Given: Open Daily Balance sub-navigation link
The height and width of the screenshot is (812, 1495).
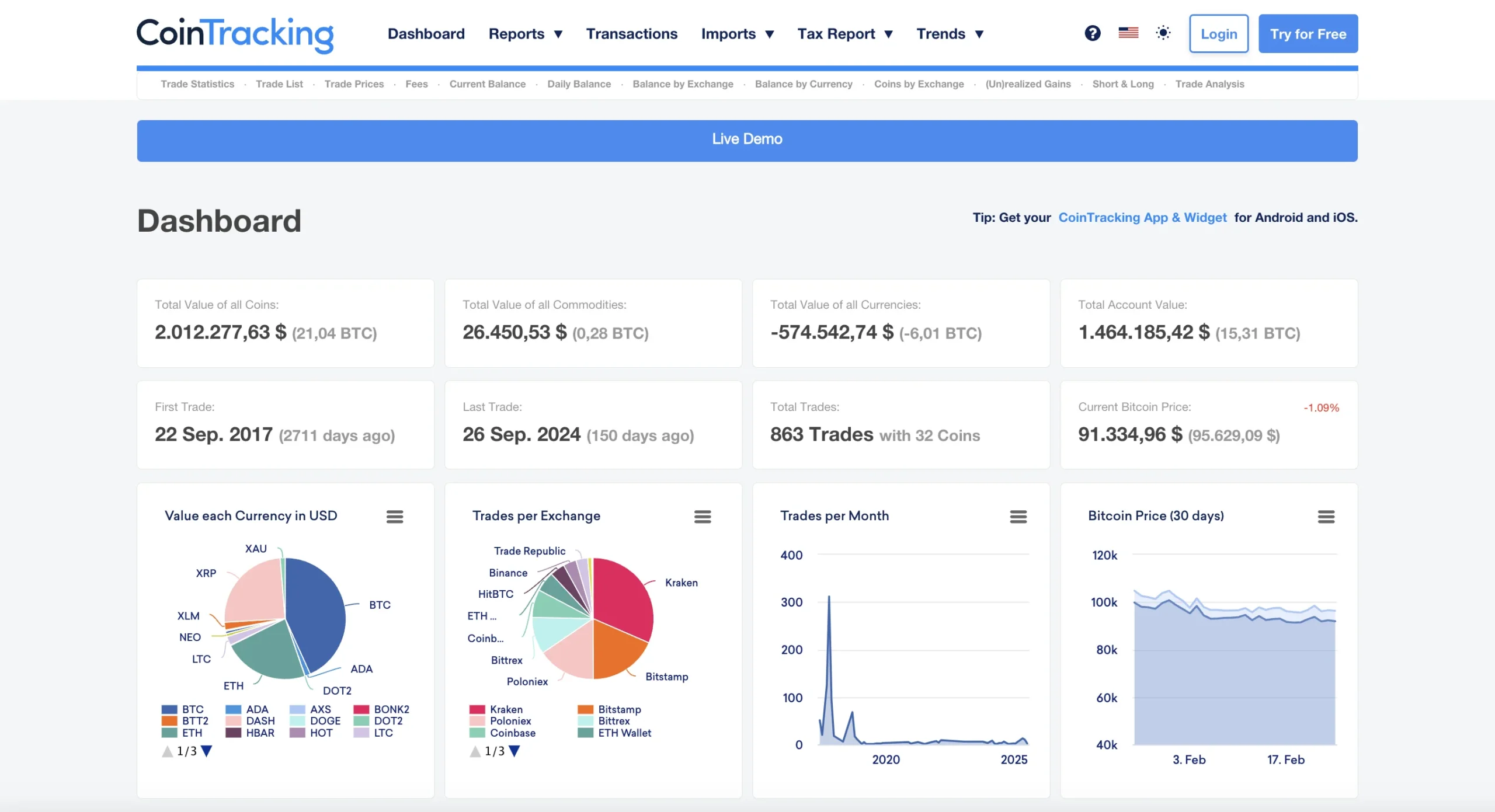Looking at the screenshot, I should tap(579, 84).
